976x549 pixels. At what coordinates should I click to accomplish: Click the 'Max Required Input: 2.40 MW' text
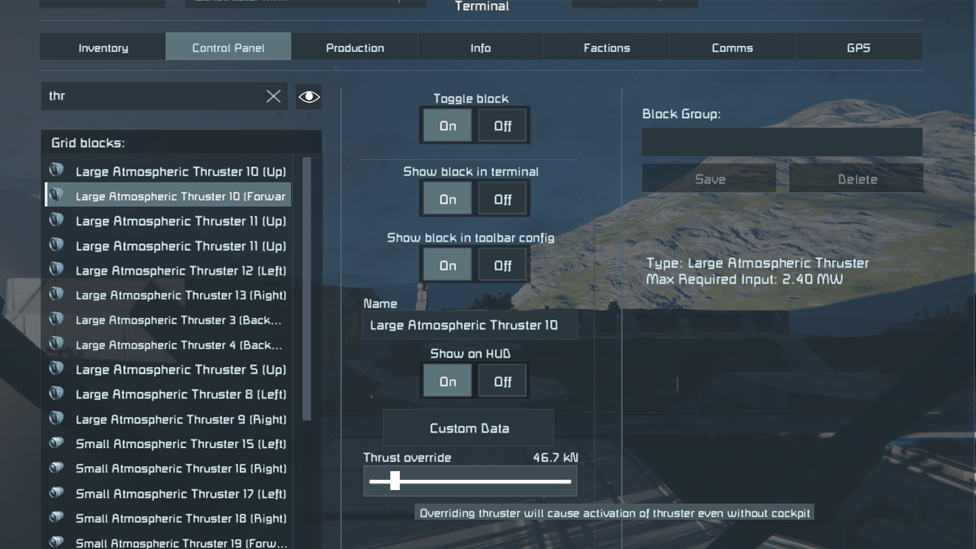pos(744,279)
